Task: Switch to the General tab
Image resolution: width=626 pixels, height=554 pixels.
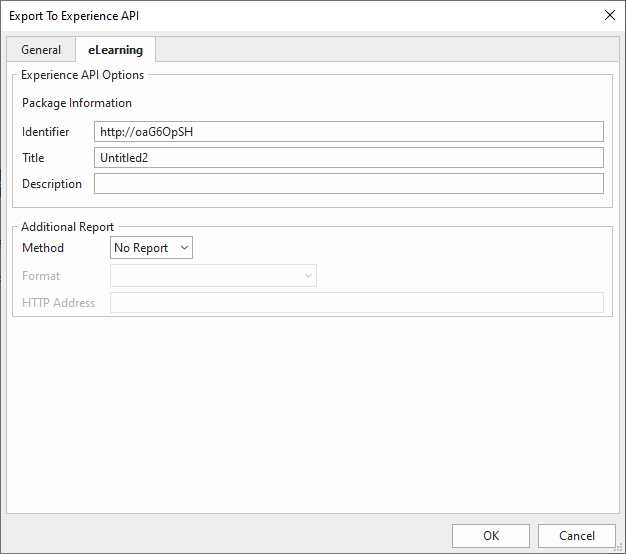Action: tap(41, 50)
